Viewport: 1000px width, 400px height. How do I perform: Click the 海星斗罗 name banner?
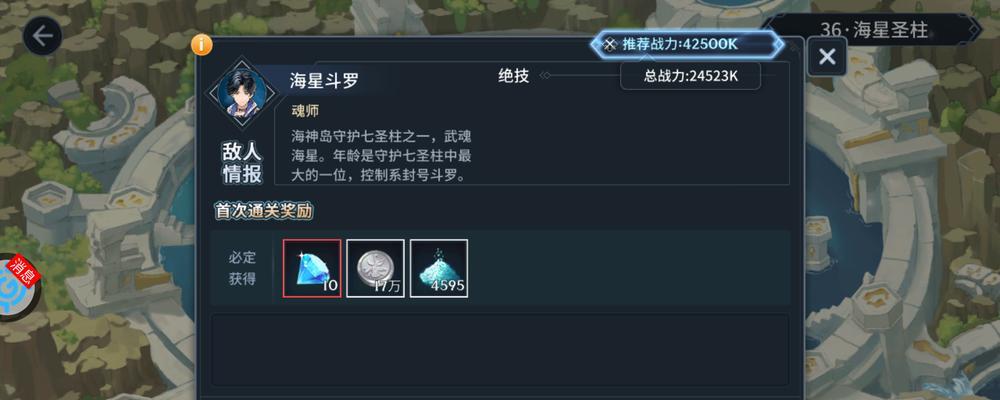coord(325,80)
